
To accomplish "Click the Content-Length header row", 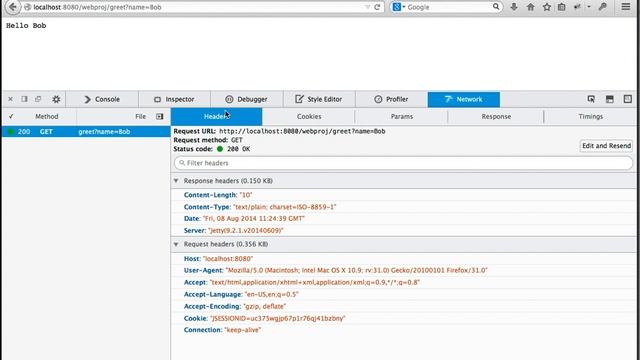I will (x=403, y=195).
